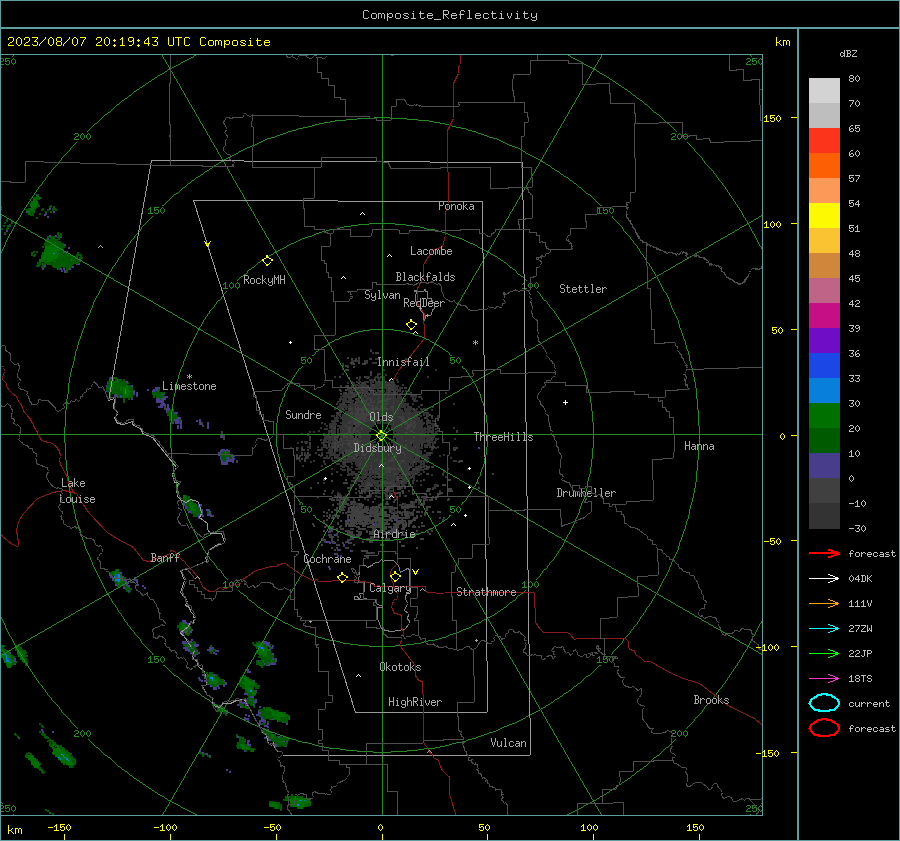Click the purple-violet swatch in dBZ scale

click(x=824, y=340)
